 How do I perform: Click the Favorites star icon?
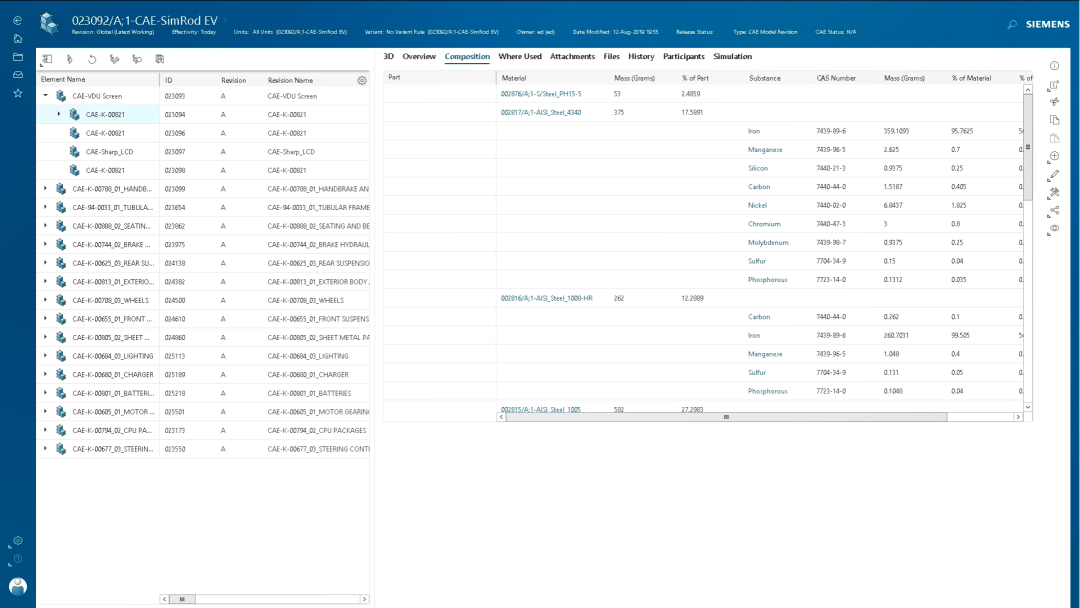coord(18,93)
